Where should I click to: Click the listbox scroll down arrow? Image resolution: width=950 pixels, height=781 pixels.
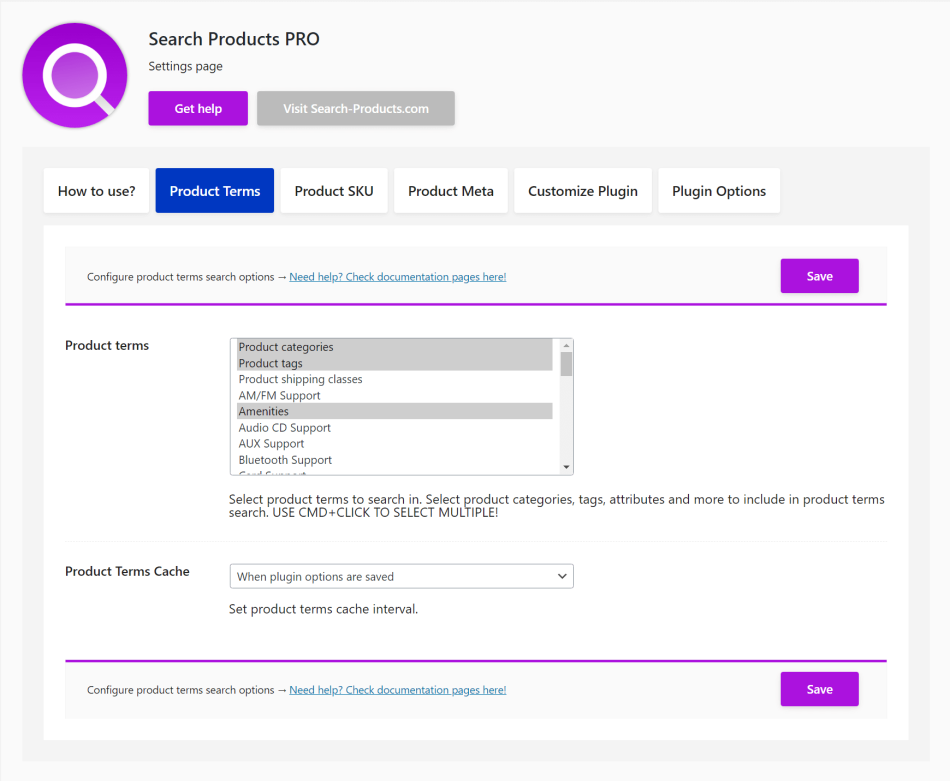click(566, 467)
